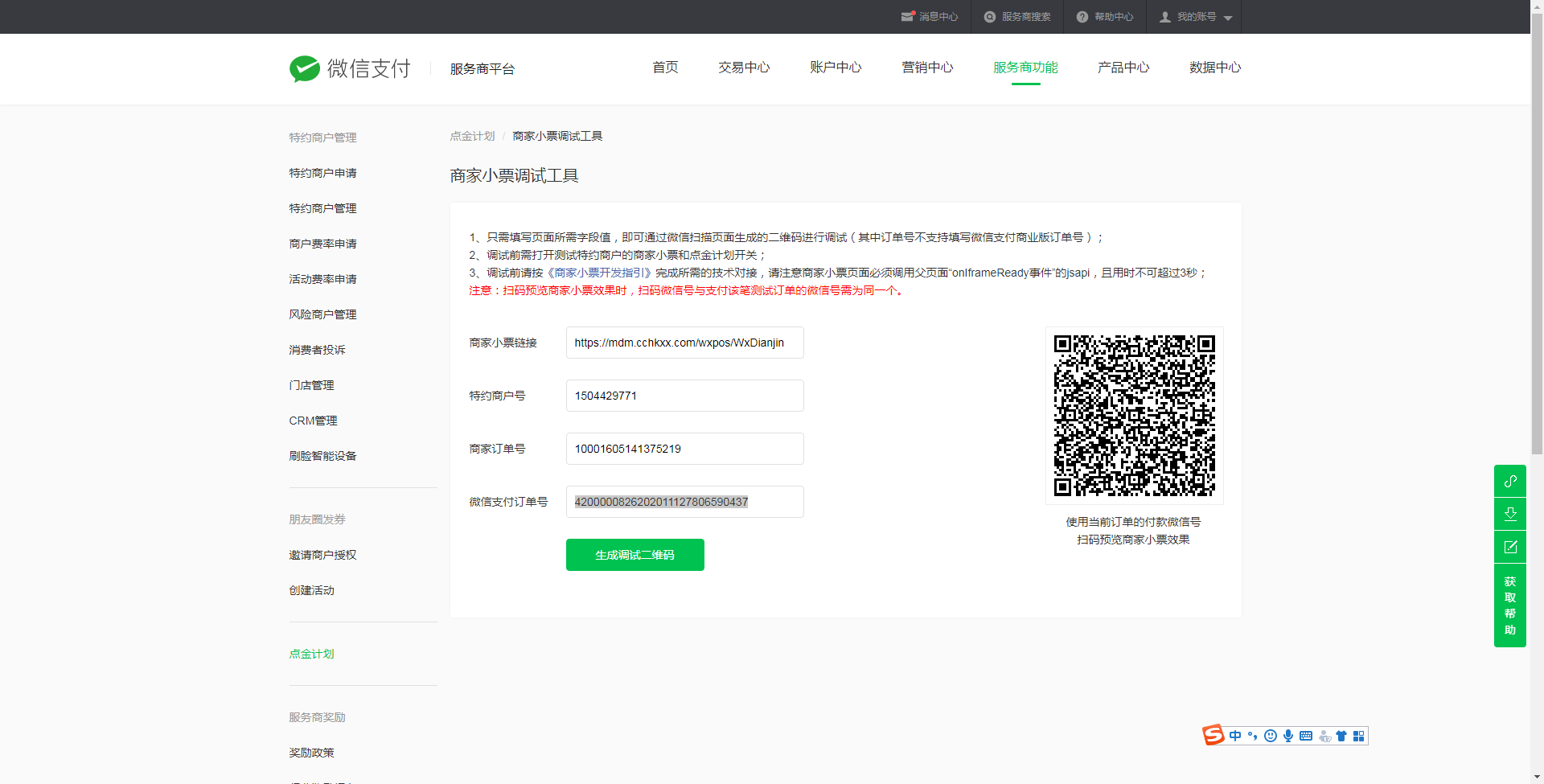Viewport: 1544px width, 784px height.
Task: Open the 产品中心 nav tab
Action: point(1123,68)
